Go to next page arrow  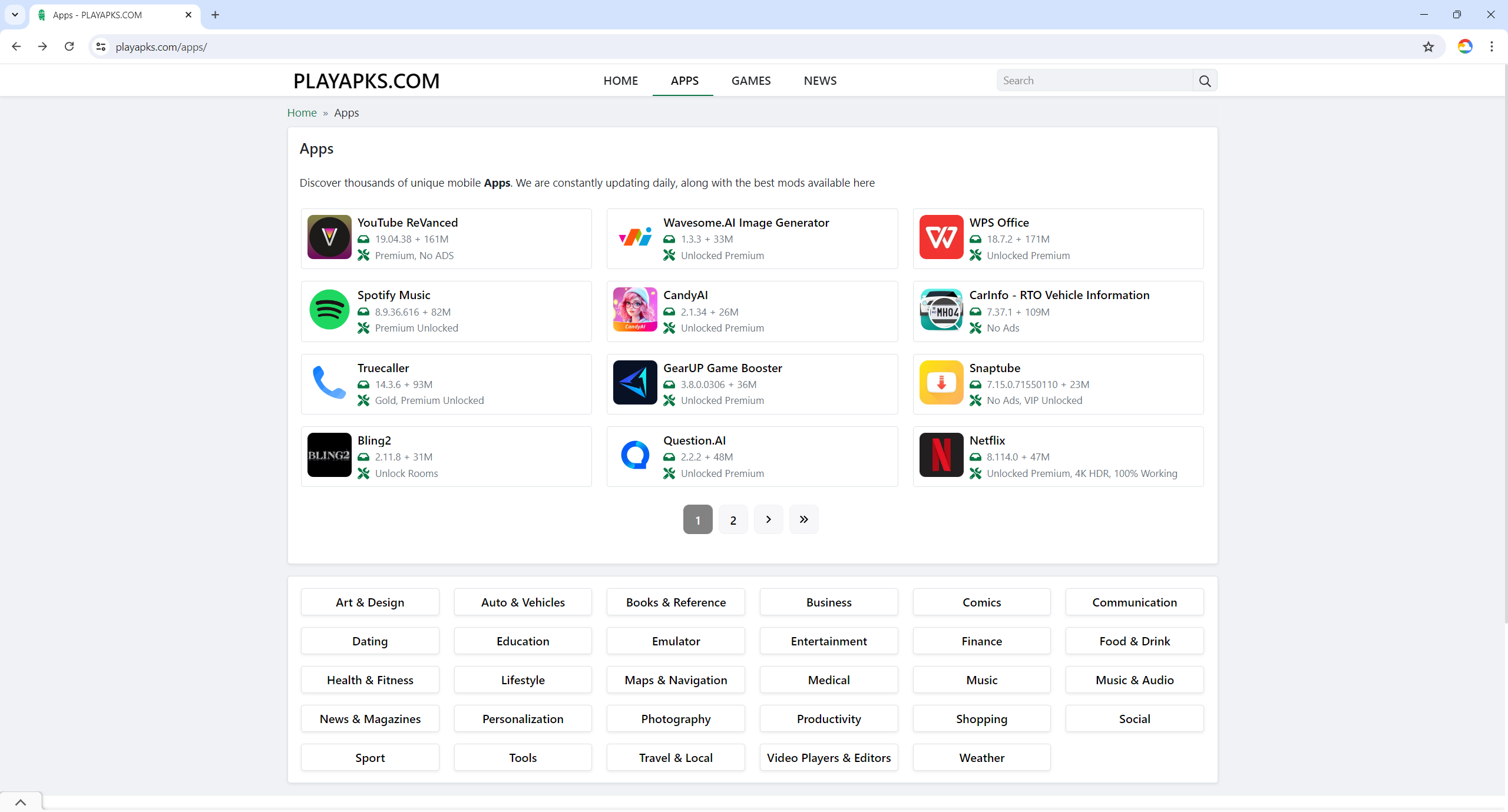(x=768, y=519)
